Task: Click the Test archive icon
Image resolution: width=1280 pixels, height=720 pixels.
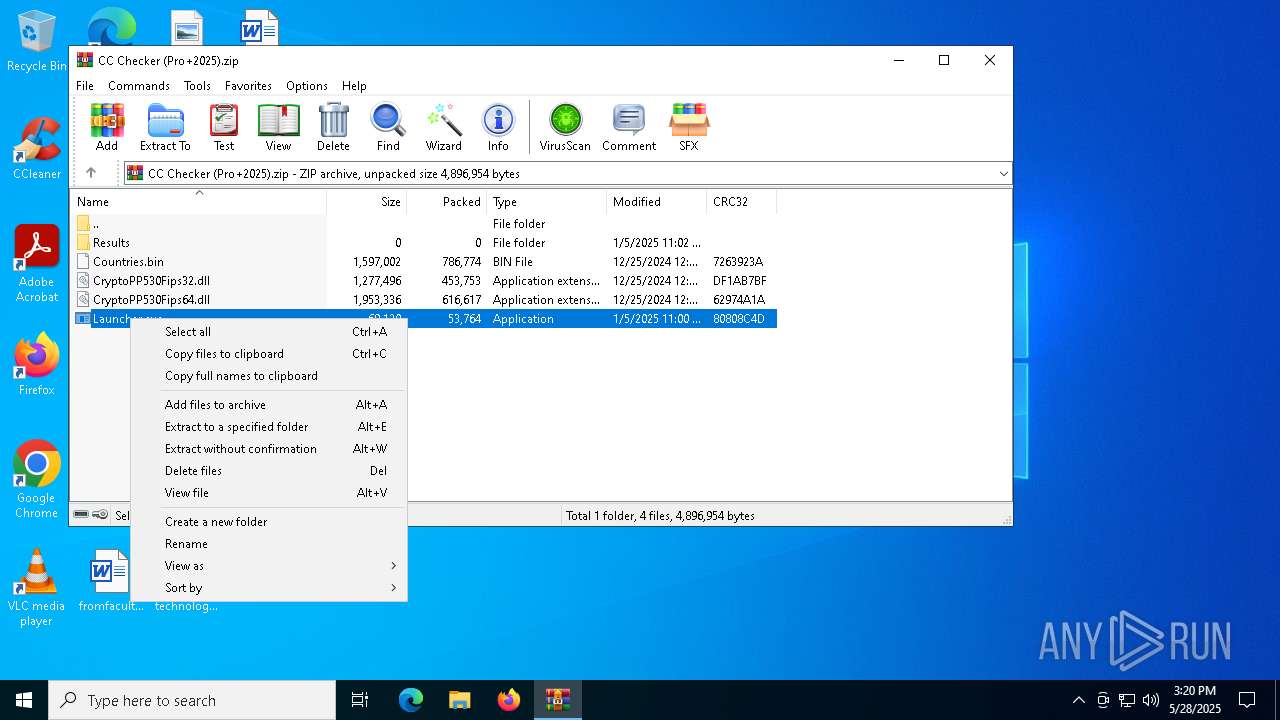Action: [224, 127]
